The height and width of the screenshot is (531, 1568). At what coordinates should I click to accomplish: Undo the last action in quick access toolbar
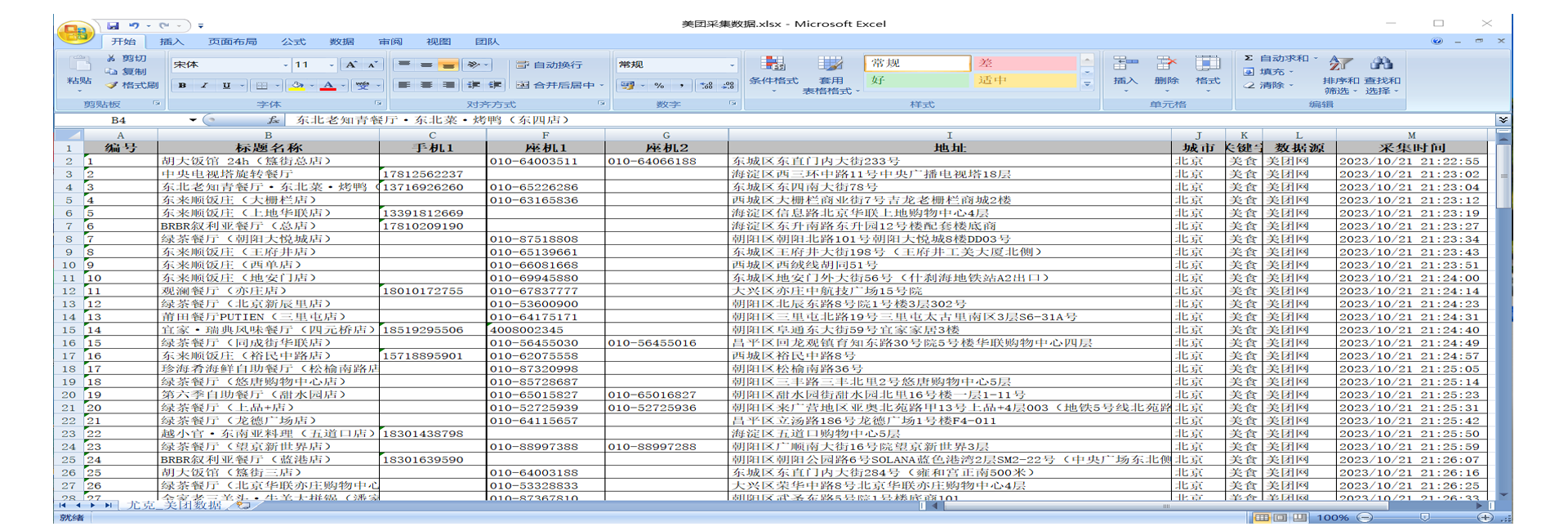[x=133, y=26]
